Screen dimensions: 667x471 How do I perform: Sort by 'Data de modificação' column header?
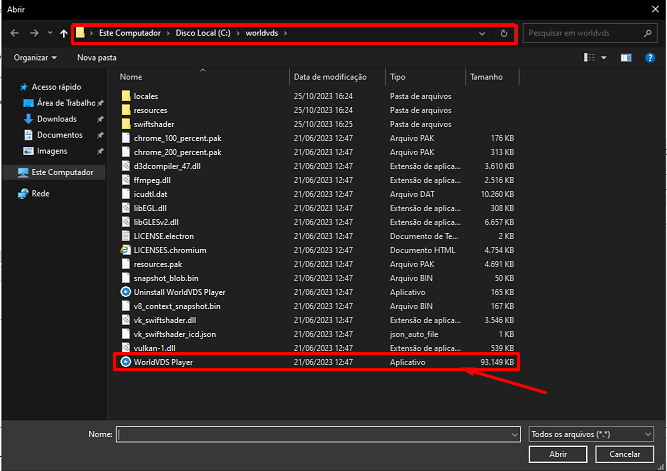[330, 77]
